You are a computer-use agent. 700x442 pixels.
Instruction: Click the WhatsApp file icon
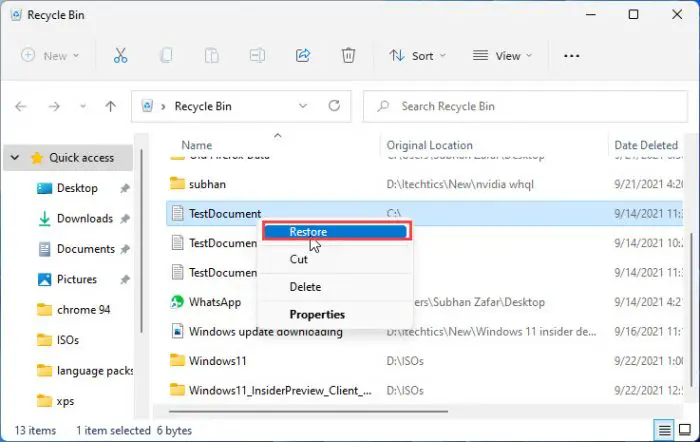(x=177, y=302)
